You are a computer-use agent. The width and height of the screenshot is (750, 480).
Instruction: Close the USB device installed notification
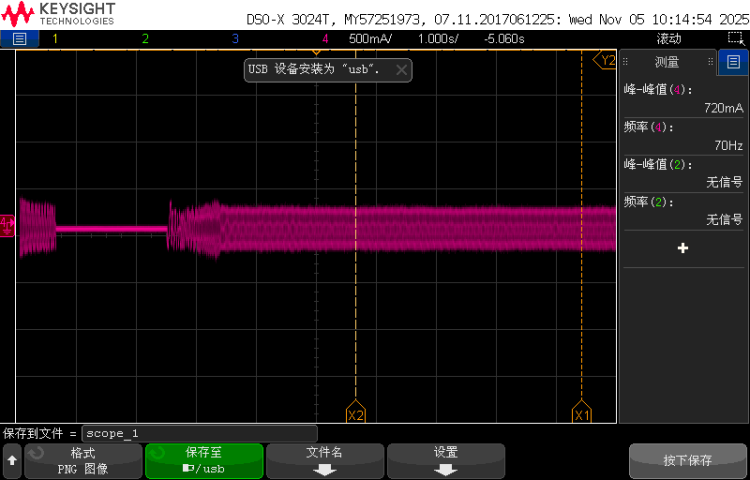click(x=401, y=70)
